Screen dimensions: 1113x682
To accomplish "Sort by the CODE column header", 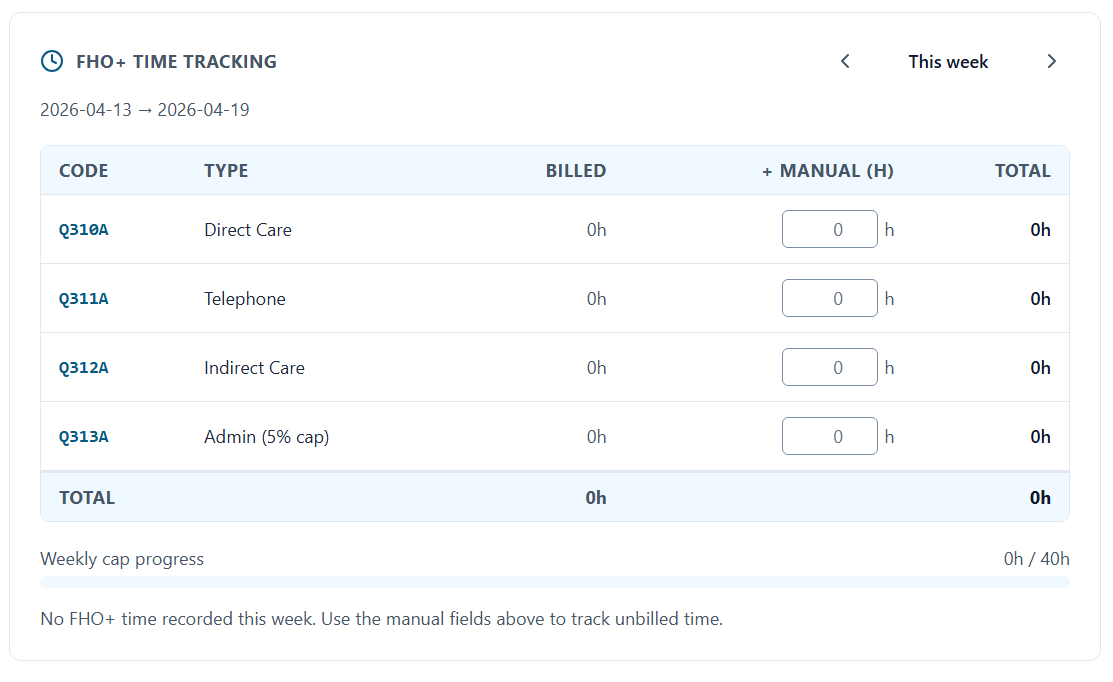I will pos(83,170).
